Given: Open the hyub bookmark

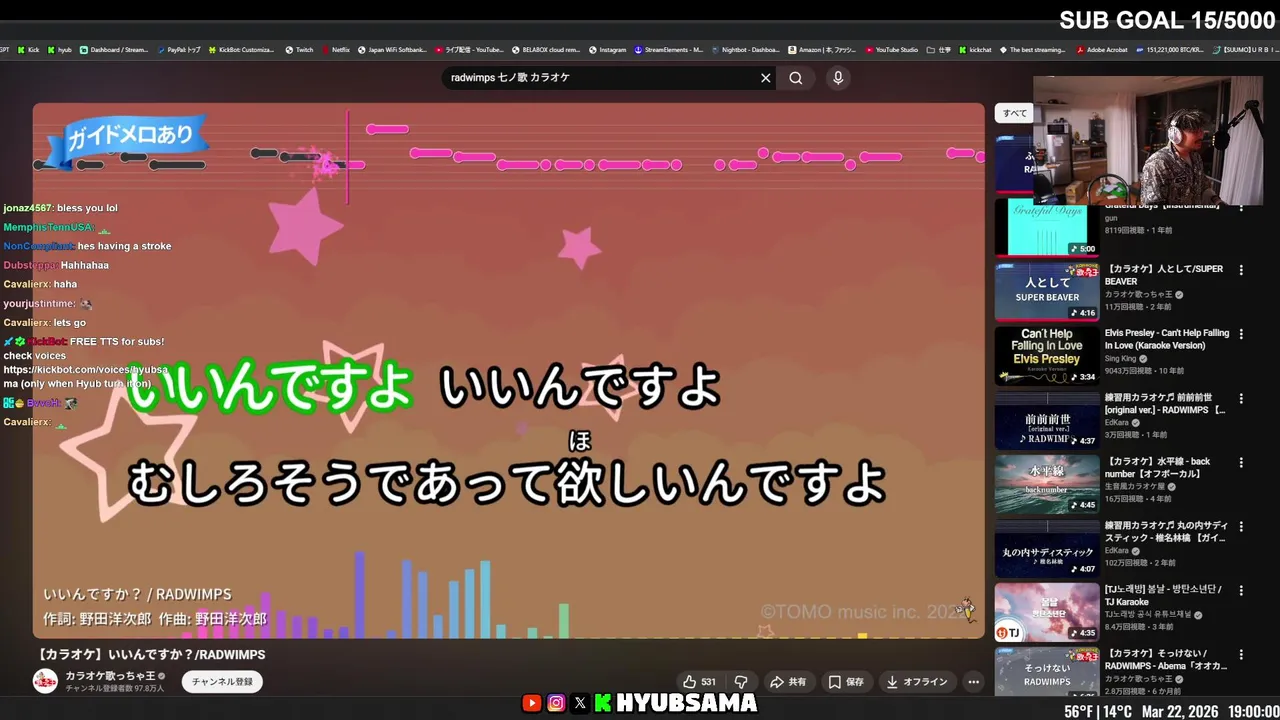Looking at the screenshot, I should (x=60, y=49).
